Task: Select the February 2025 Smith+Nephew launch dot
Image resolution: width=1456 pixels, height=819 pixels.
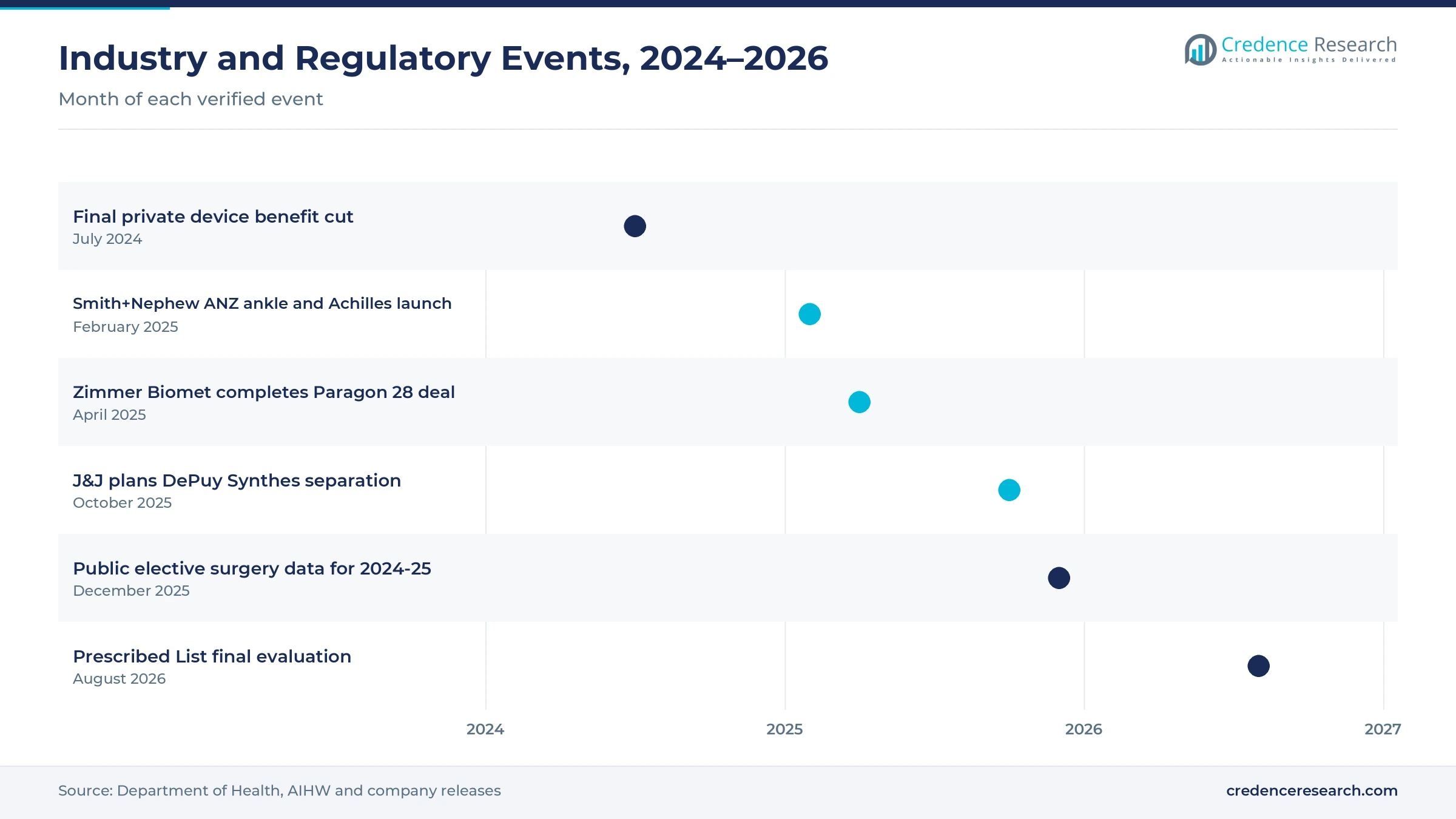Action: [809, 314]
